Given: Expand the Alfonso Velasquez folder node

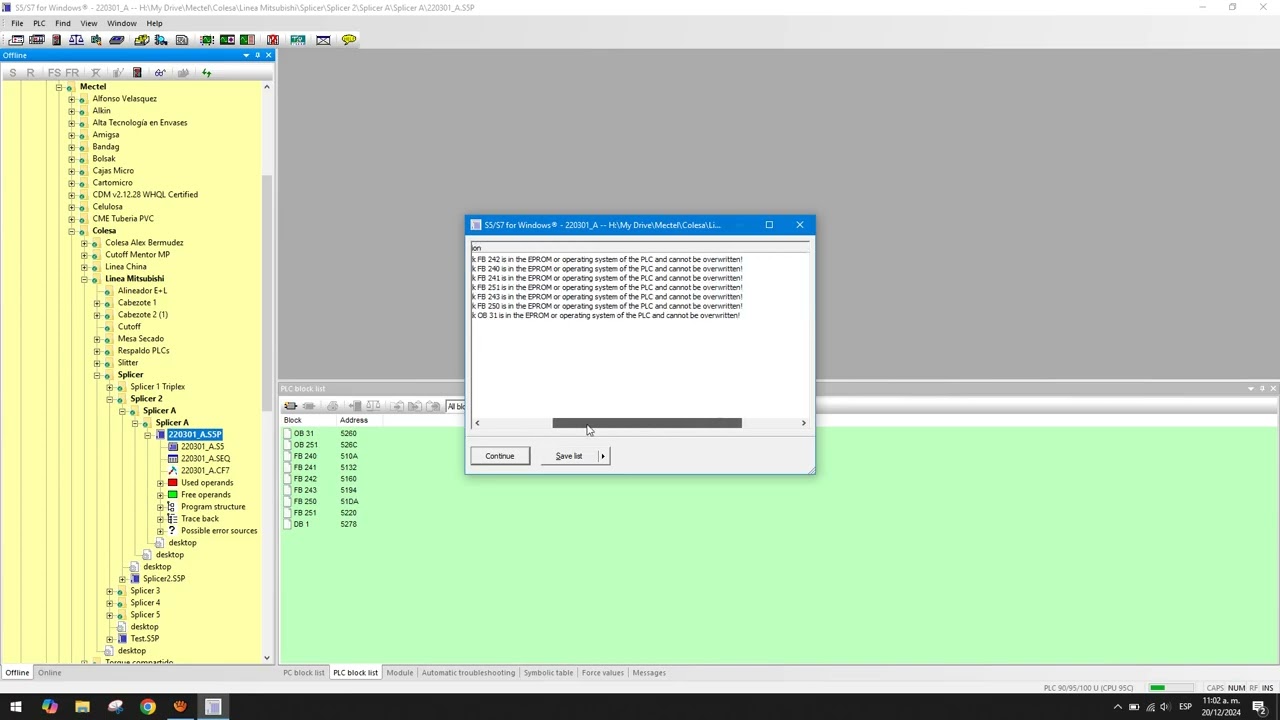Looking at the screenshot, I should pyautogui.click(x=71, y=99).
